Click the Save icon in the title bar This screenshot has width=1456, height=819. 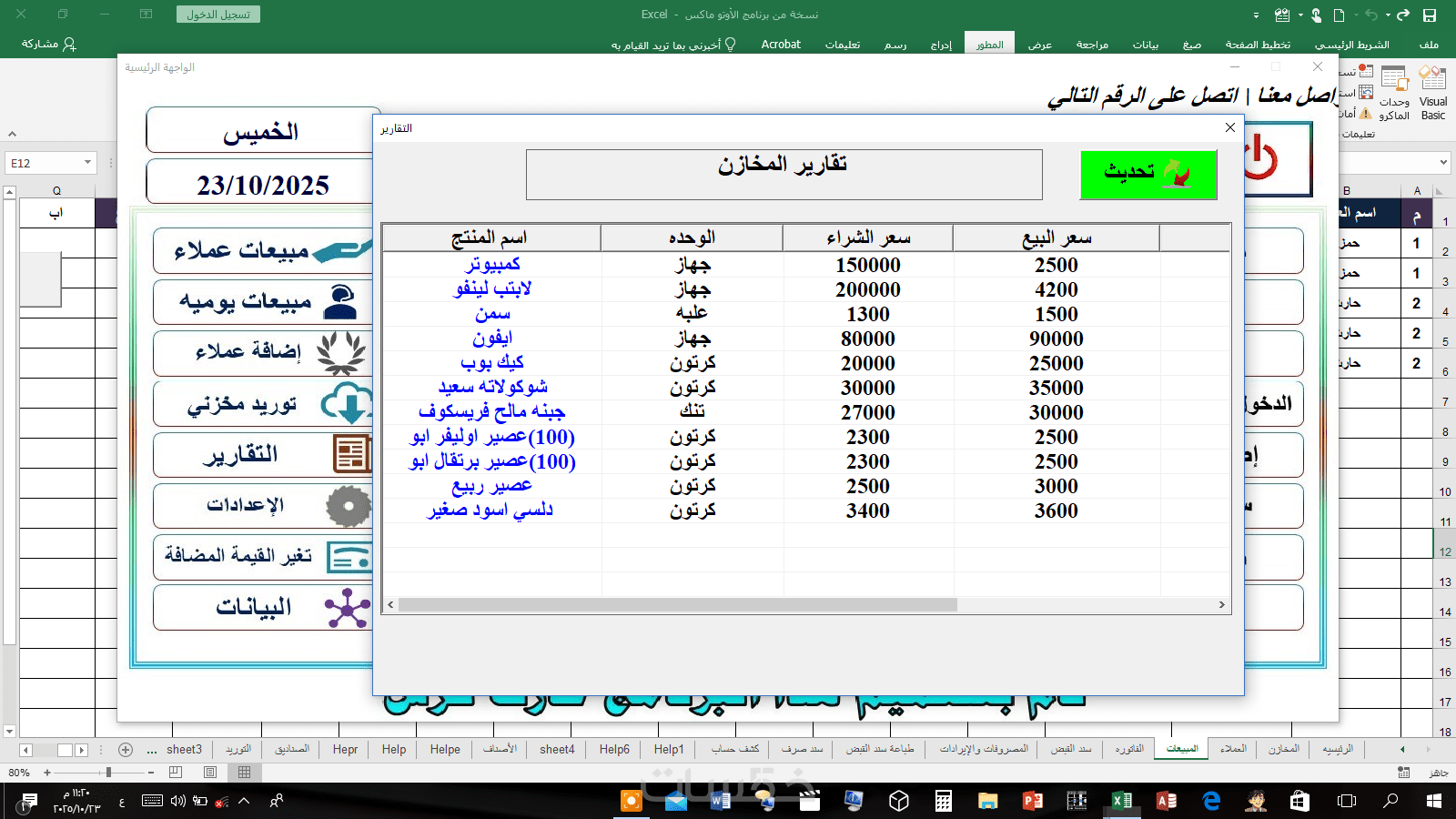click(x=1430, y=15)
